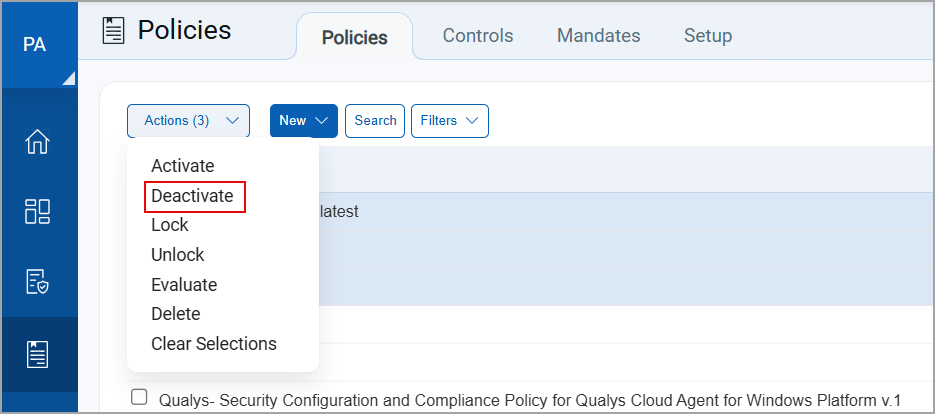935x414 pixels.
Task: Choose Lock from Actions menu
Action: pyautogui.click(x=170, y=225)
